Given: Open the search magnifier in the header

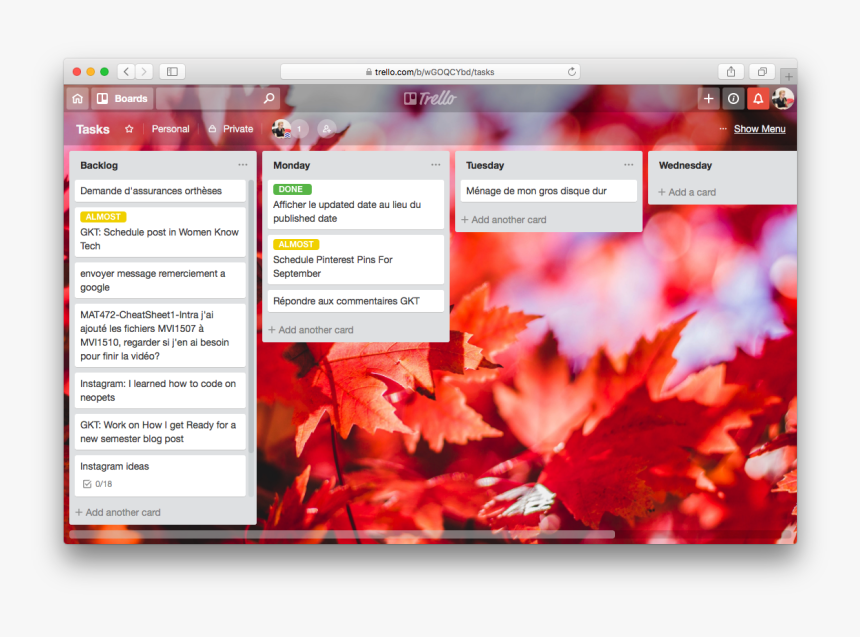Looking at the screenshot, I should tap(268, 98).
